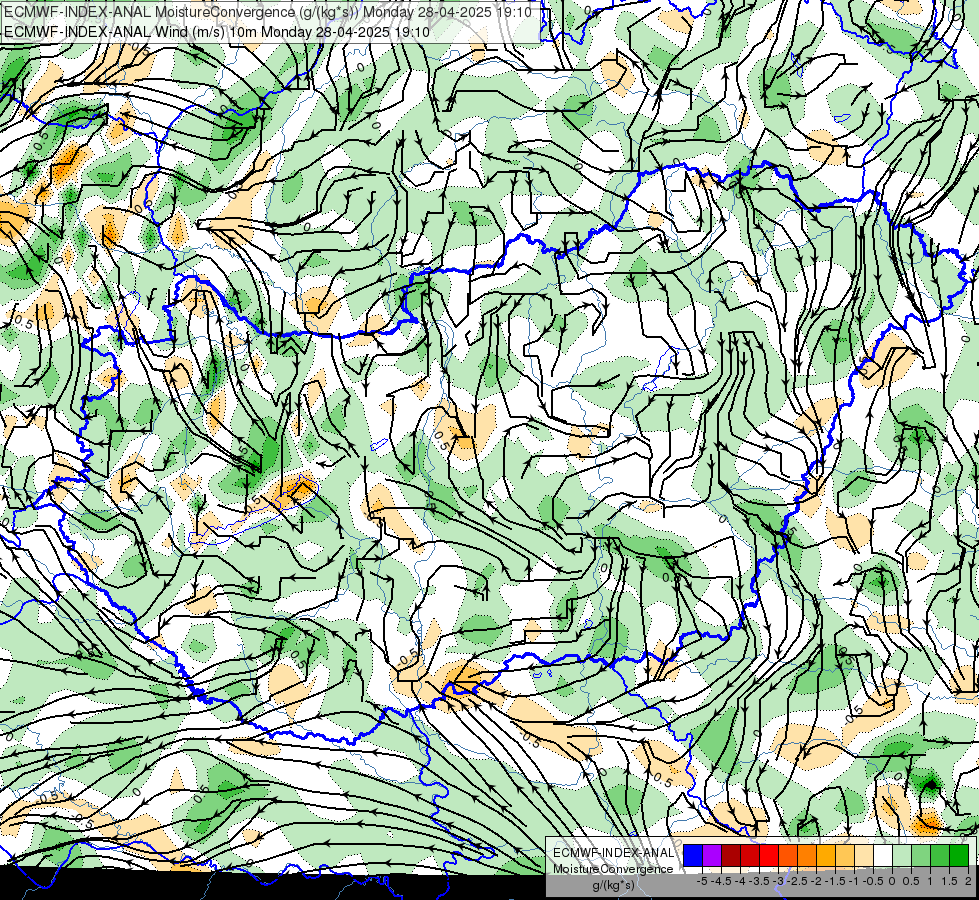The height and width of the screenshot is (900, 979).
Task: Click the white legend swatch at 0
Action: [883, 856]
